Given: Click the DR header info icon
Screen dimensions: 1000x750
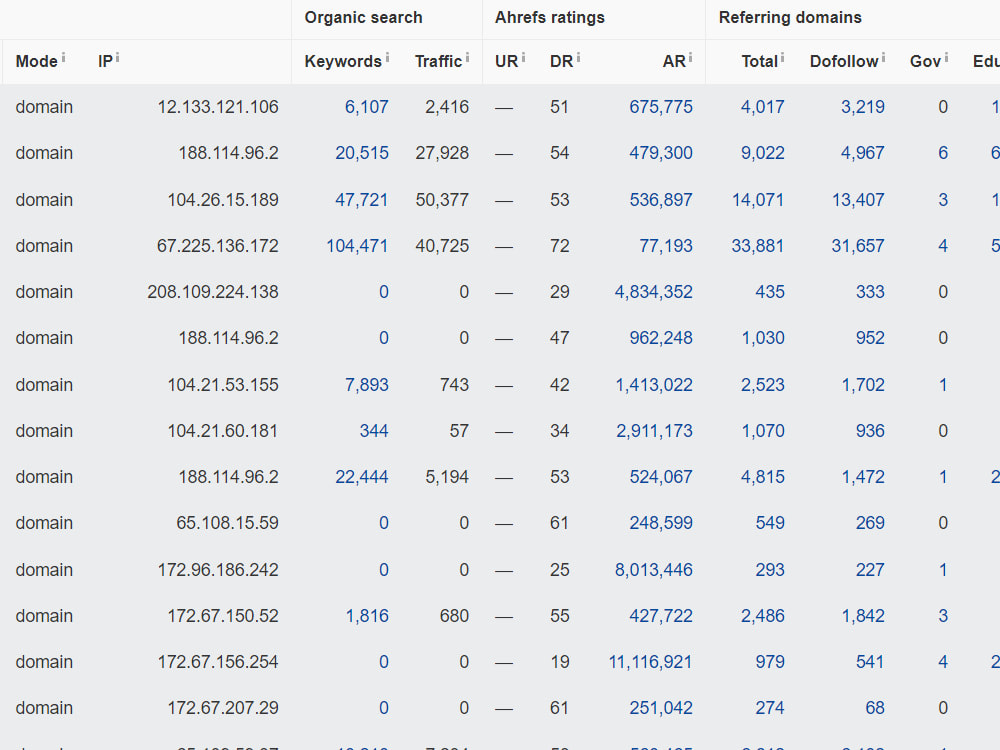Looking at the screenshot, I should (578, 57).
